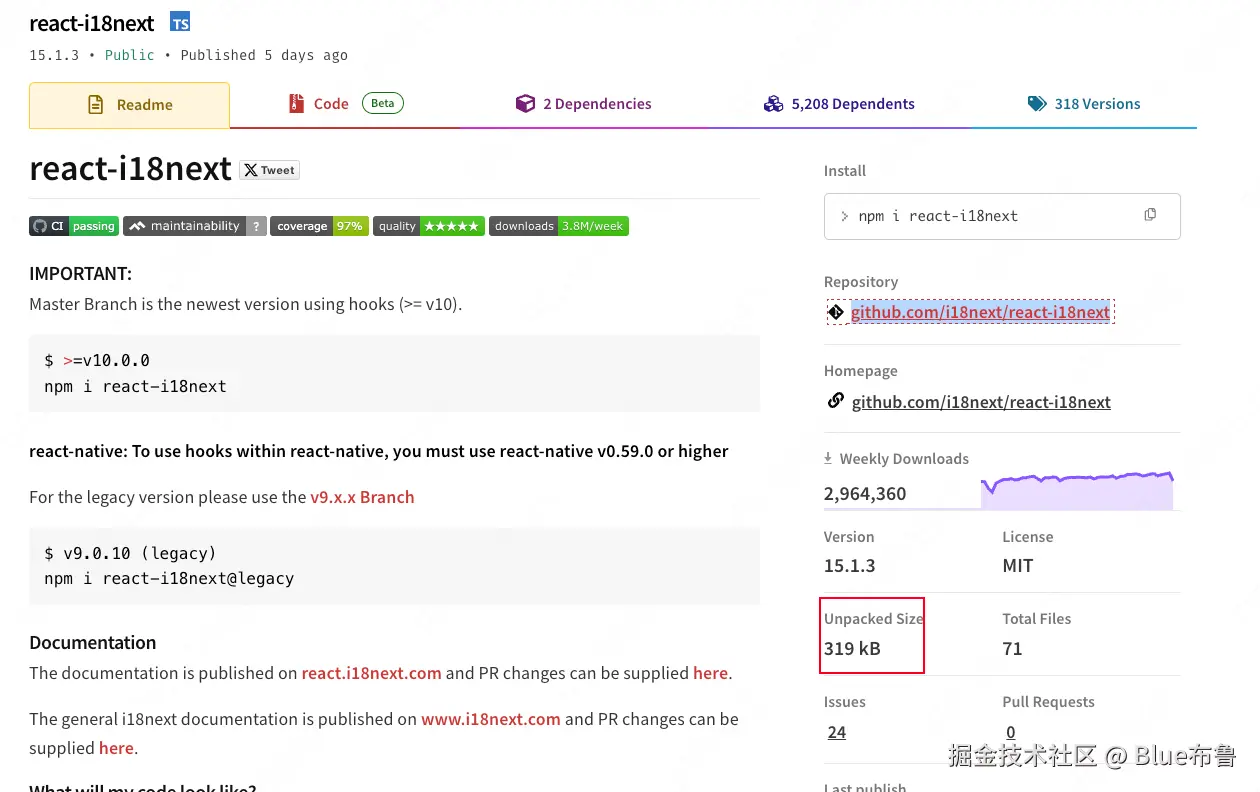1260x792 pixels.
Task: Click 'here' link after 'supplied' on last line
Action: pyautogui.click(x=116, y=748)
